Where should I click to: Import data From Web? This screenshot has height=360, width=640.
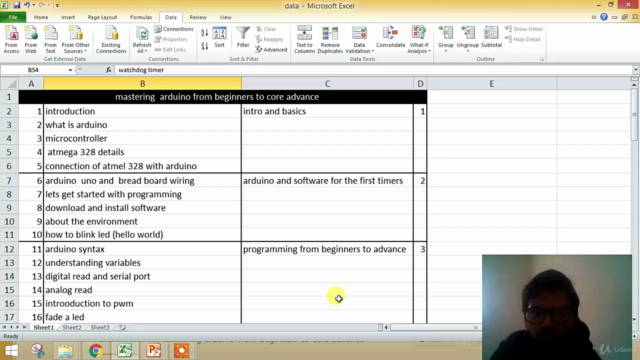point(31,39)
